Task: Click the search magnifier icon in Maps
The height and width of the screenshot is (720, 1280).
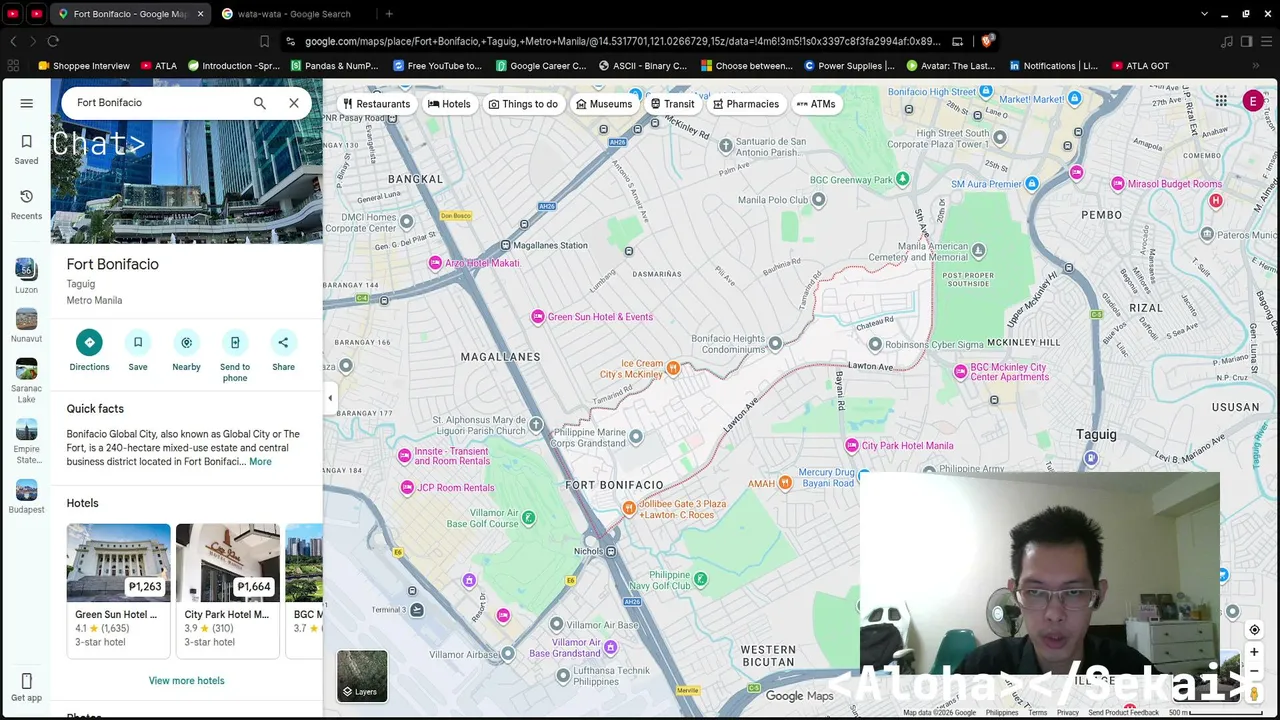Action: pos(260,103)
